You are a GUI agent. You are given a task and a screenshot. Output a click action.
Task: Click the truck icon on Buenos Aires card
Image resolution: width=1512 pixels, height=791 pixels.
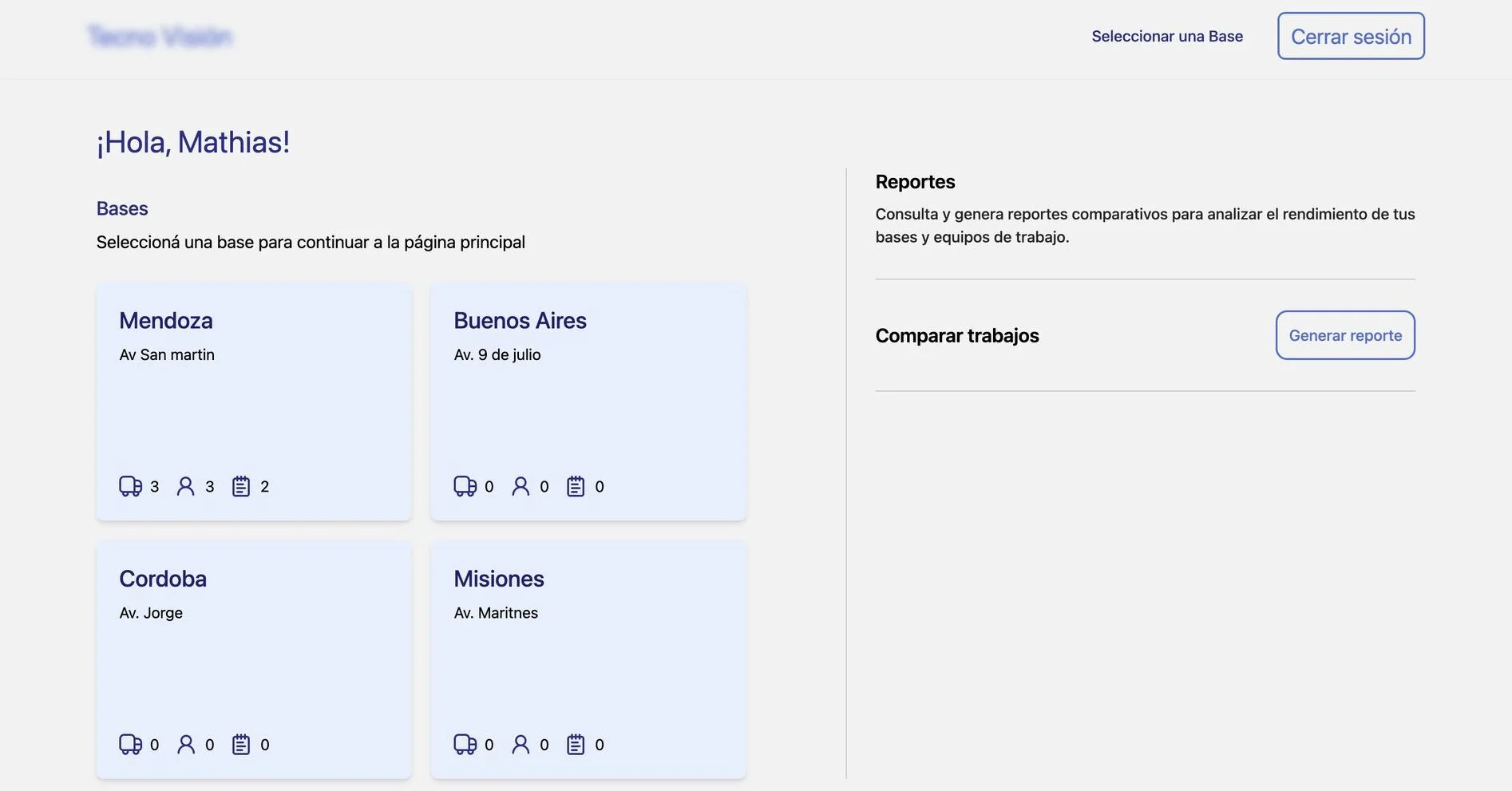(x=465, y=486)
